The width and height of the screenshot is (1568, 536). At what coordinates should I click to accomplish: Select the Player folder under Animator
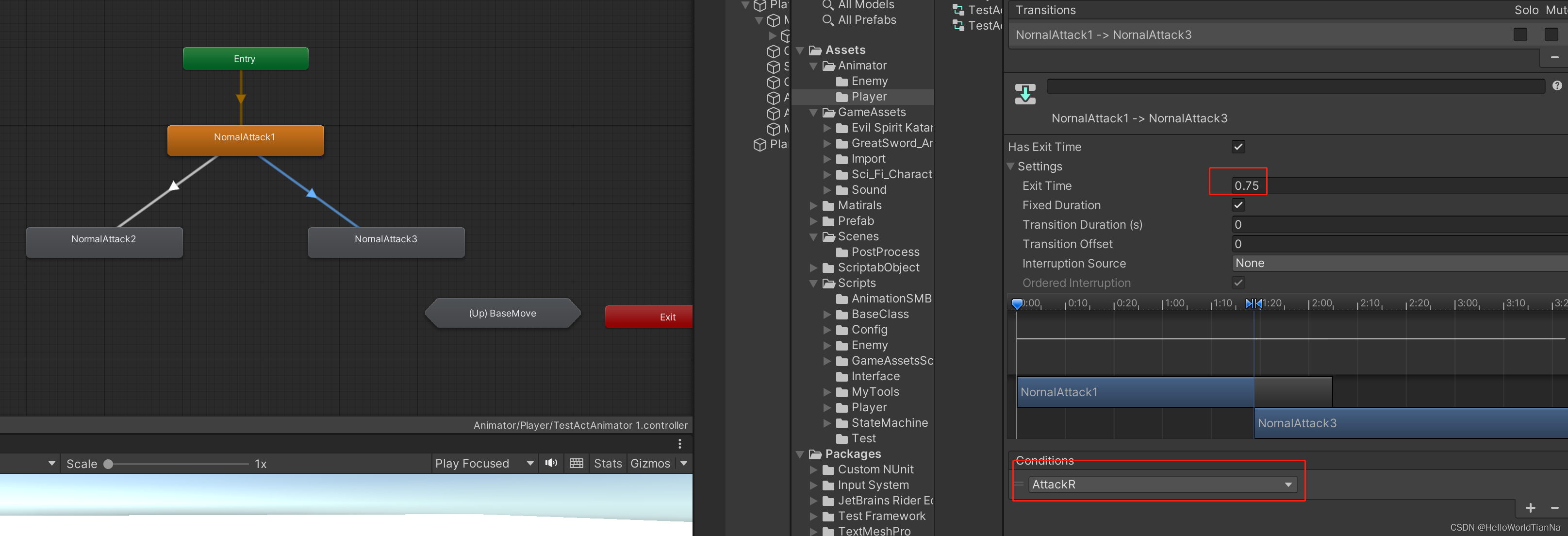(x=869, y=97)
